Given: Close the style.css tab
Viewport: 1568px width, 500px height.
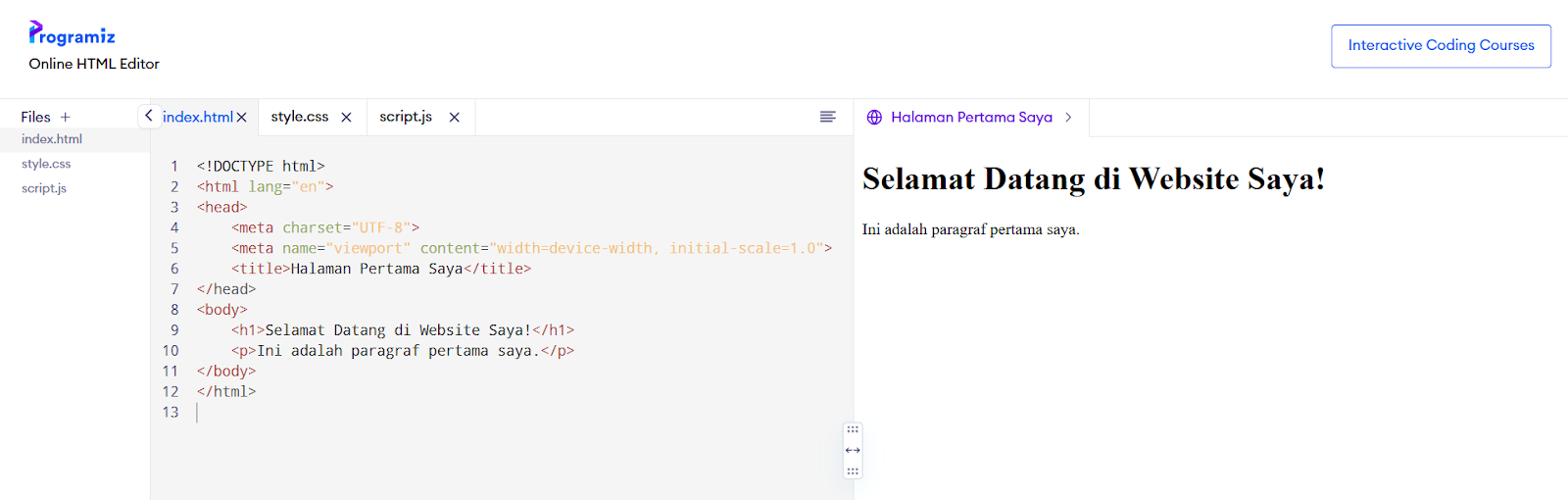Looking at the screenshot, I should point(346,117).
